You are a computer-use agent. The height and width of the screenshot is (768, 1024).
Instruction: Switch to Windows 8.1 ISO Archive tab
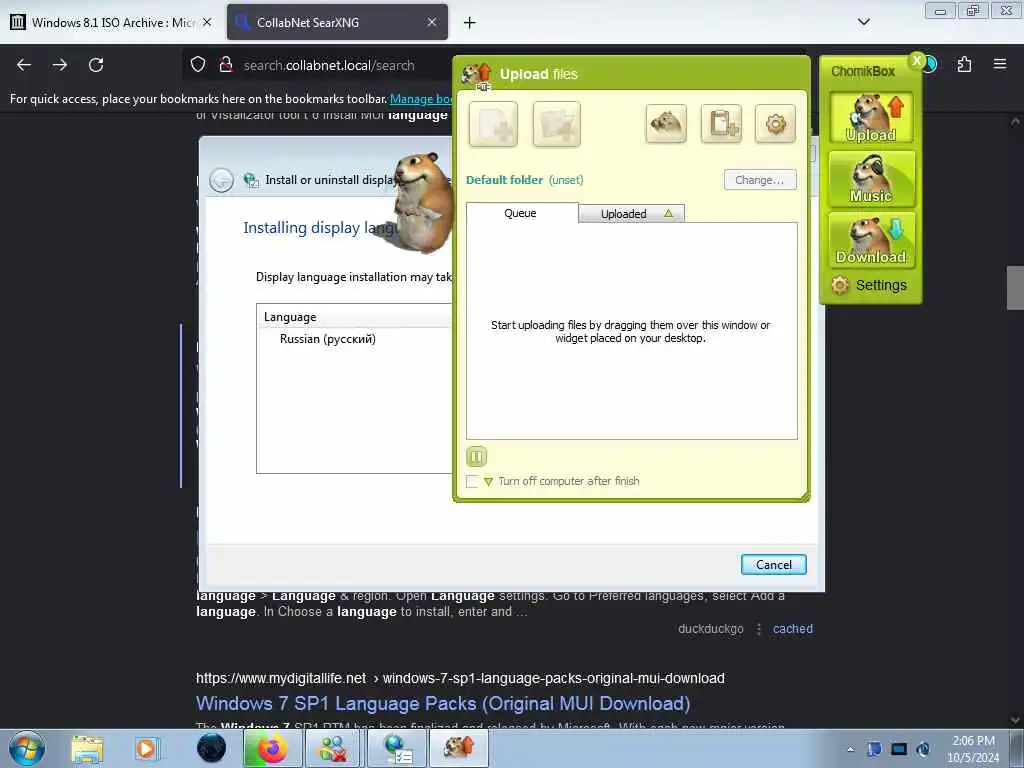tap(111, 22)
